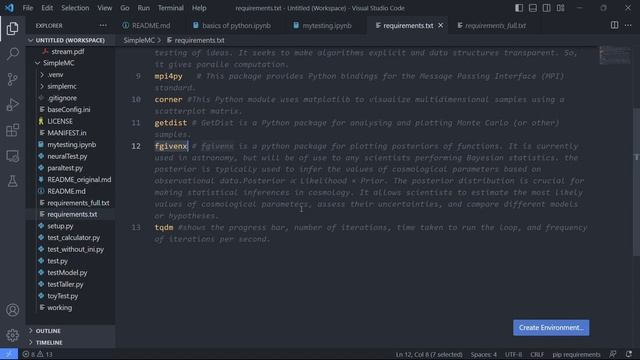This screenshot has height=360, width=640.
Task: Click requirements.txt in the breadcrumb
Action: (199, 40)
